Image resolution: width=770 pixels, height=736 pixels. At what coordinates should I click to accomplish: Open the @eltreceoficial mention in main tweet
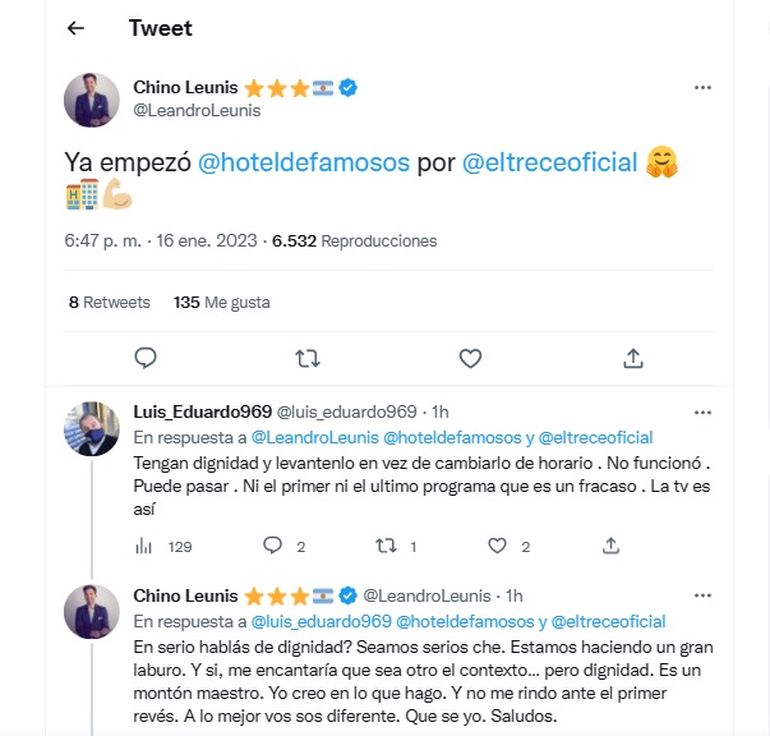(550, 162)
